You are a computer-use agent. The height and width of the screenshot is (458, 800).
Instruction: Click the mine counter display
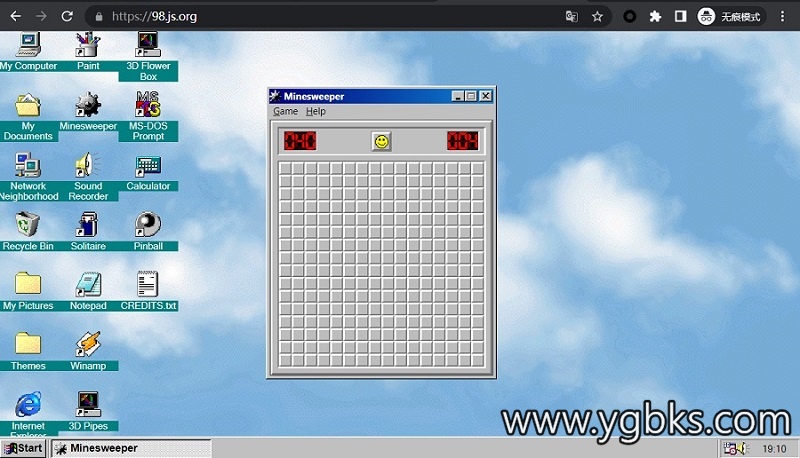pos(300,140)
